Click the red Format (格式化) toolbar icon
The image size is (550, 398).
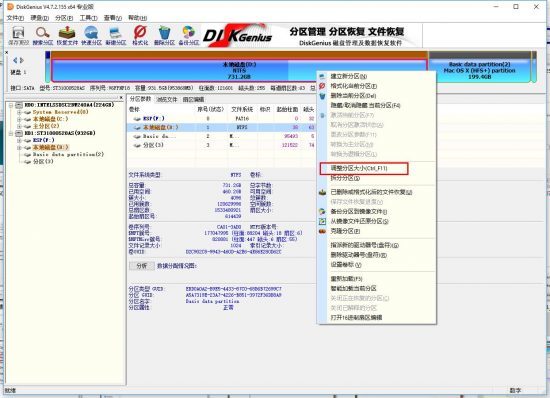(x=140, y=36)
